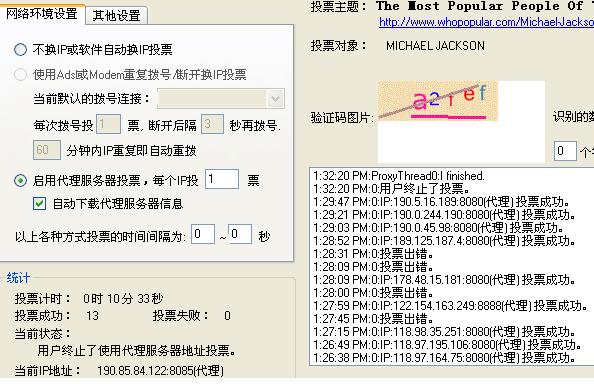Click the 60 分钟内IP重复 minutes field
Screen dimensions: 594x384
[47, 150]
